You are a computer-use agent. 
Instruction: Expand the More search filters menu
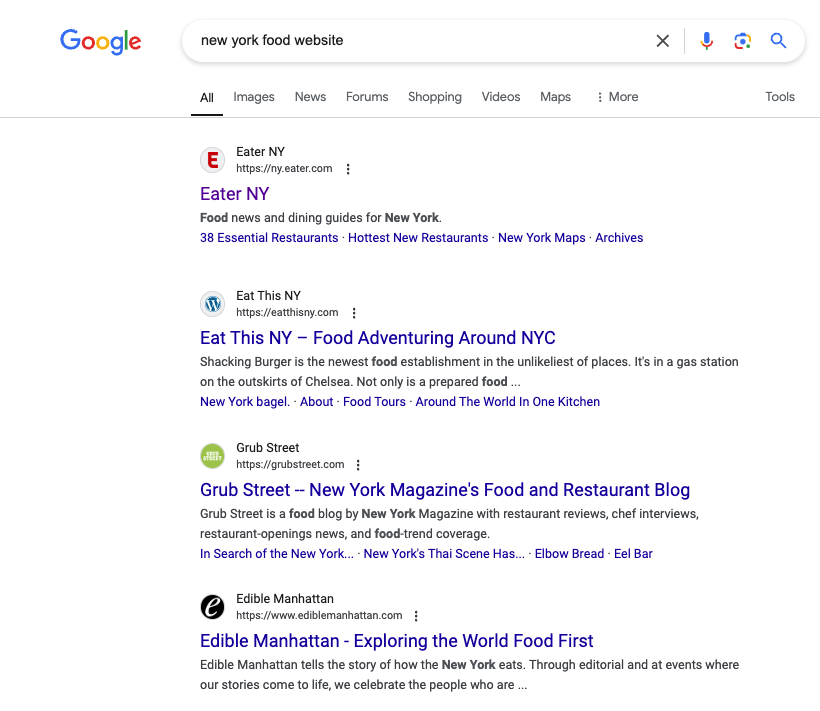pos(617,97)
